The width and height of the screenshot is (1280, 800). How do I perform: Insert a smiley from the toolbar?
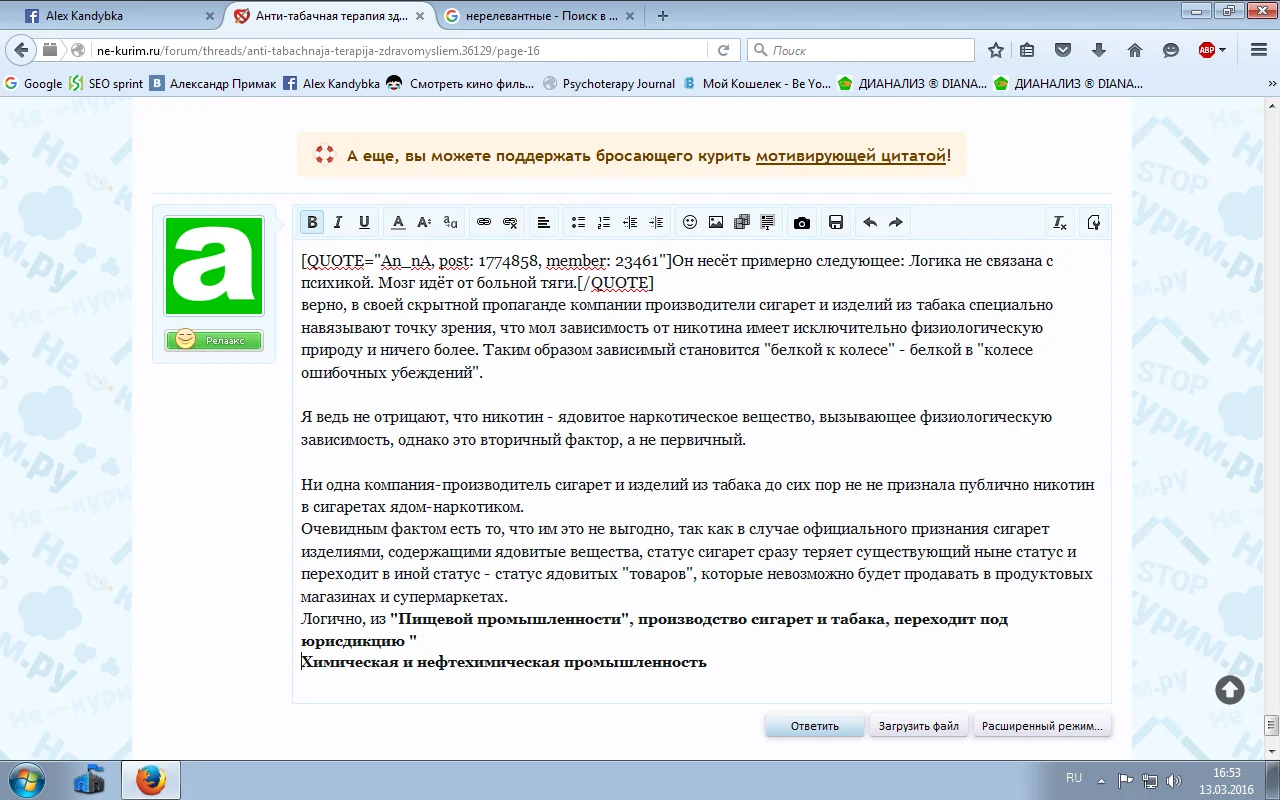pos(690,222)
